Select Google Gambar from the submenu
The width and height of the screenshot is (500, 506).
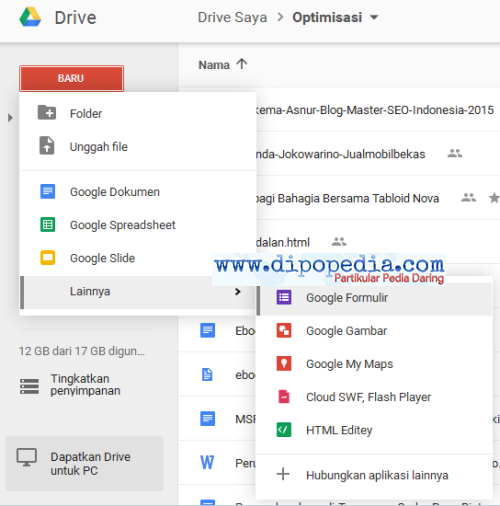coord(374,331)
